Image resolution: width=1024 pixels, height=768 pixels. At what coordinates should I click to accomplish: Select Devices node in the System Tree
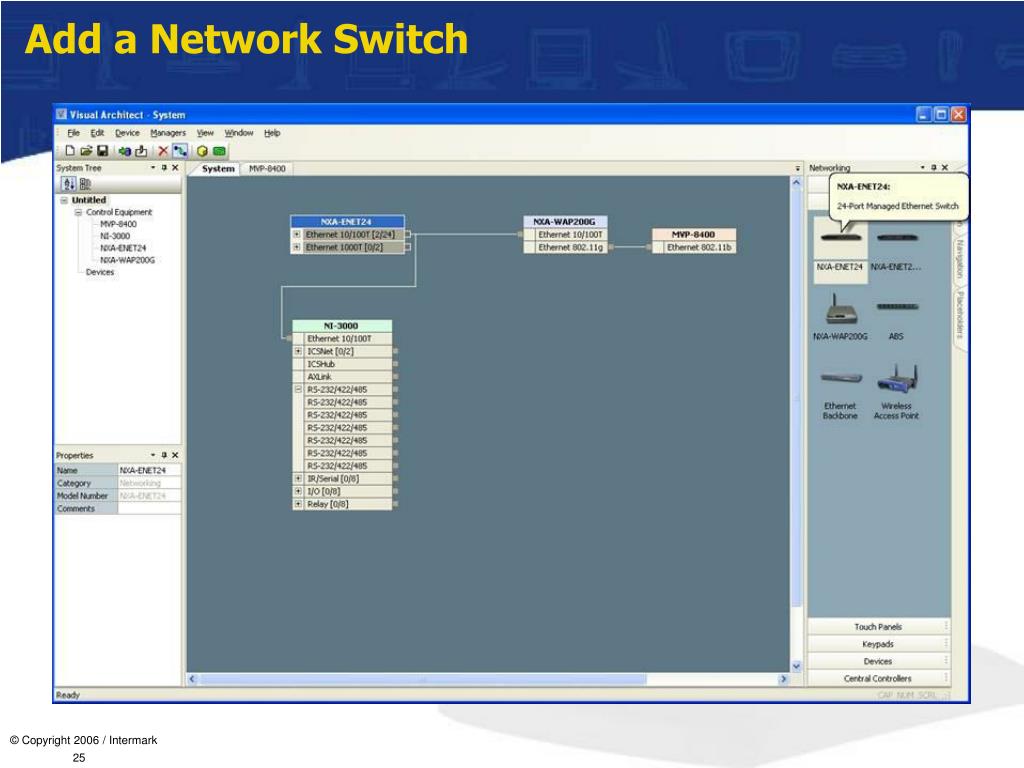click(x=100, y=272)
